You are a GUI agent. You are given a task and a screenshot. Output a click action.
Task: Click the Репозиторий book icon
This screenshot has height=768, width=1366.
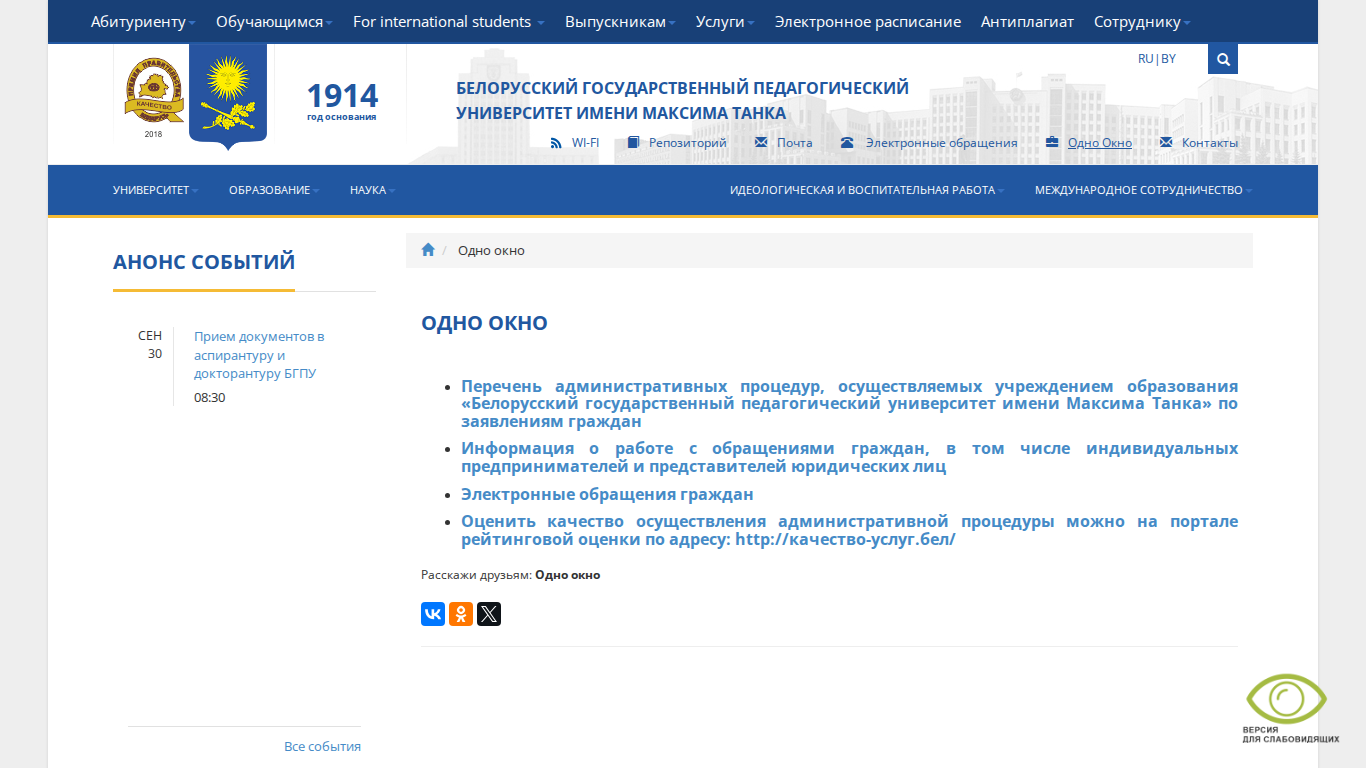pyautogui.click(x=633, y=143)
